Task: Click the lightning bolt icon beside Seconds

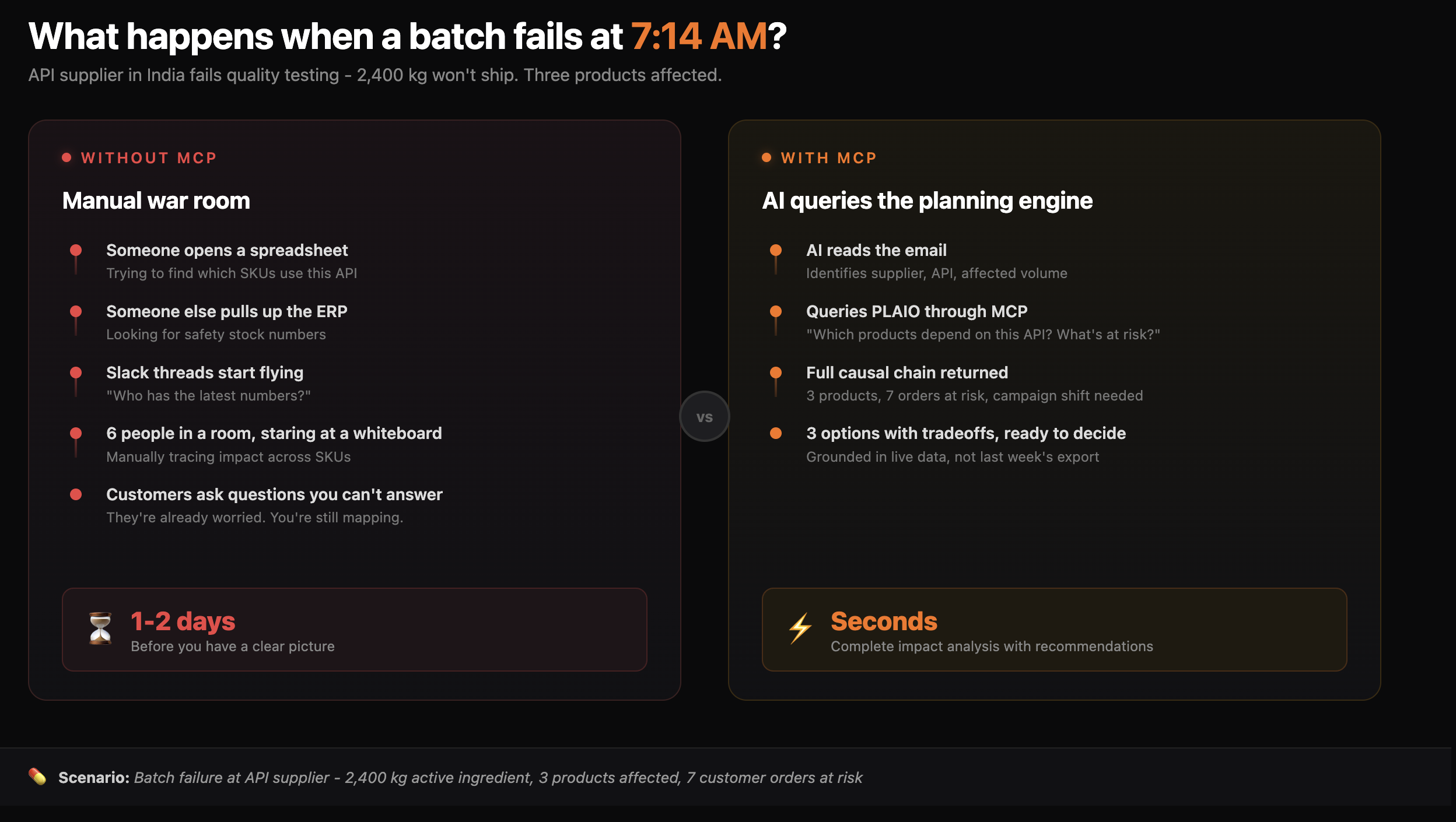Action: point(800,628)
